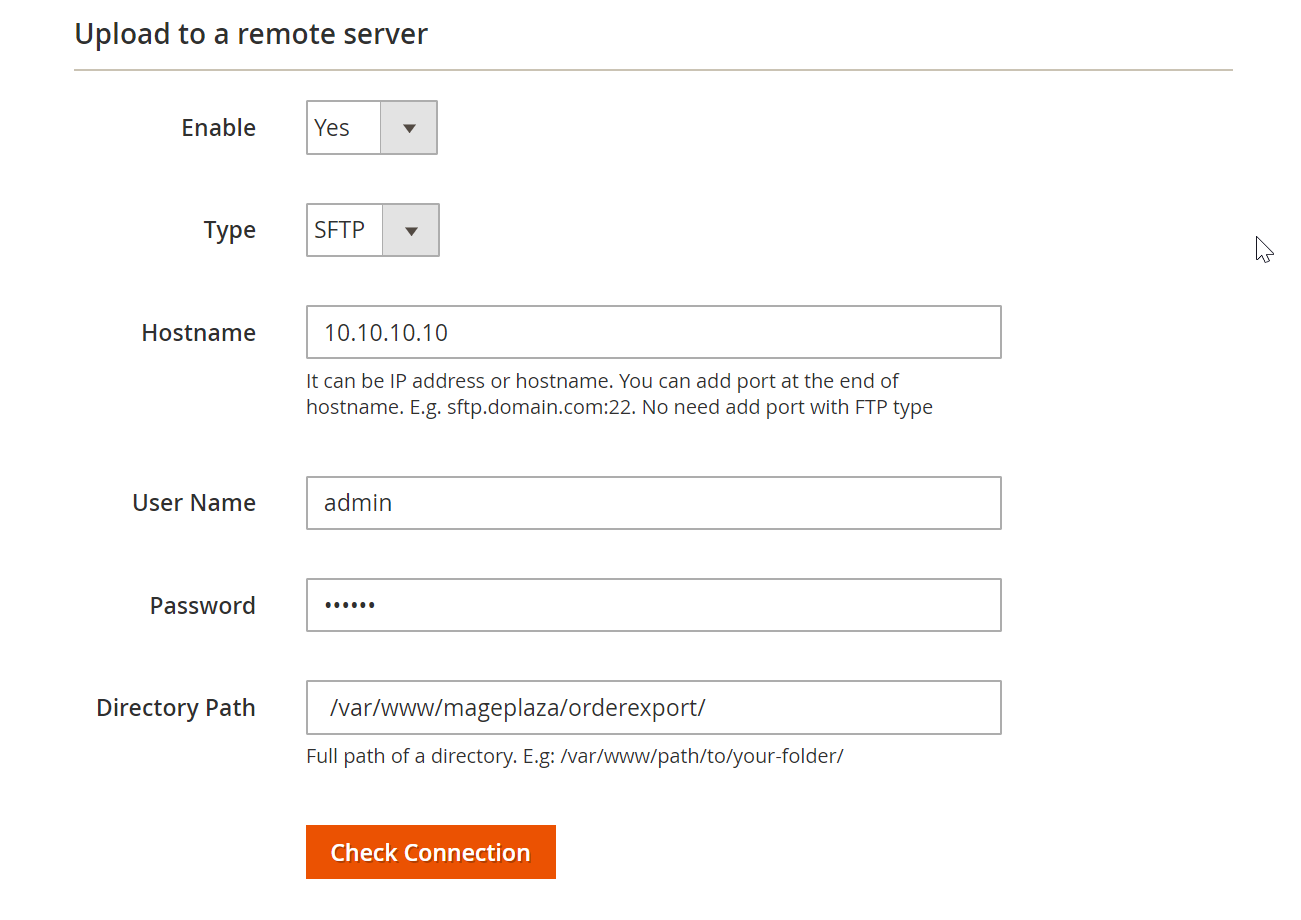
Task: Click the Upload to a remote server heading
Action: (x=251, y=34)
